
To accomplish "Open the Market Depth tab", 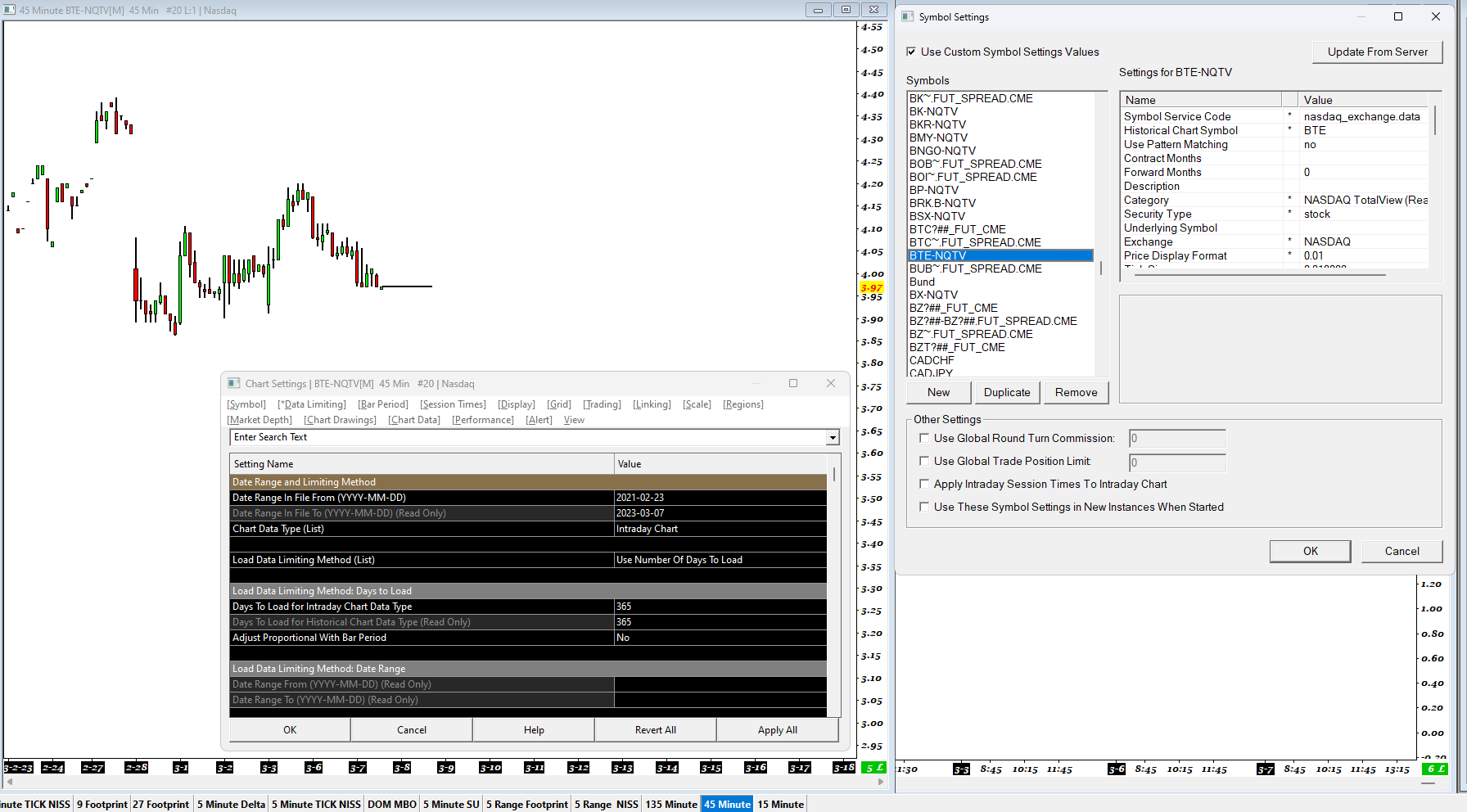I will [260, 420].
